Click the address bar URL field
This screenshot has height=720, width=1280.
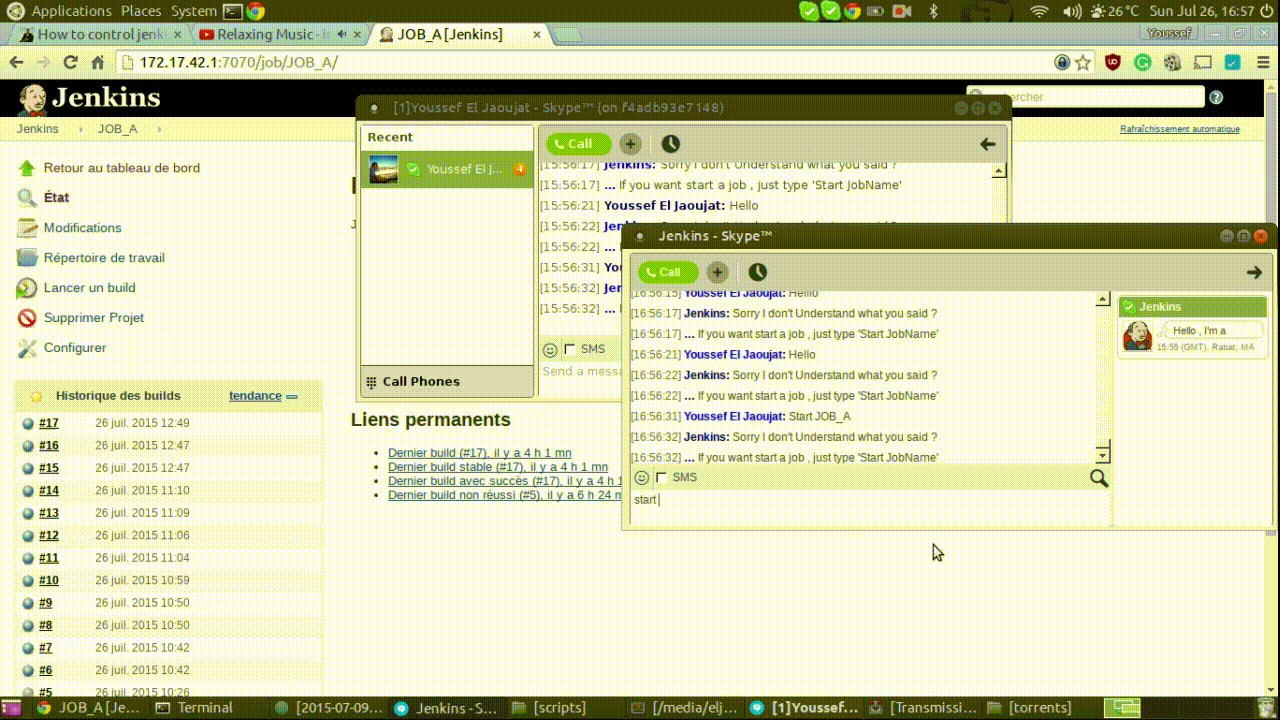click(x=590, y=62)
